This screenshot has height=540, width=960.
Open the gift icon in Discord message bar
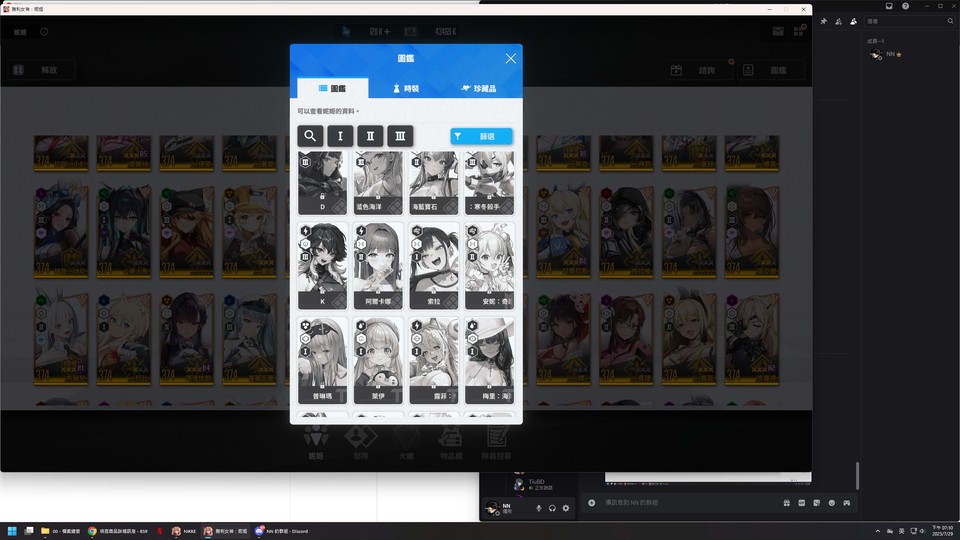click(x=787, y=503)
